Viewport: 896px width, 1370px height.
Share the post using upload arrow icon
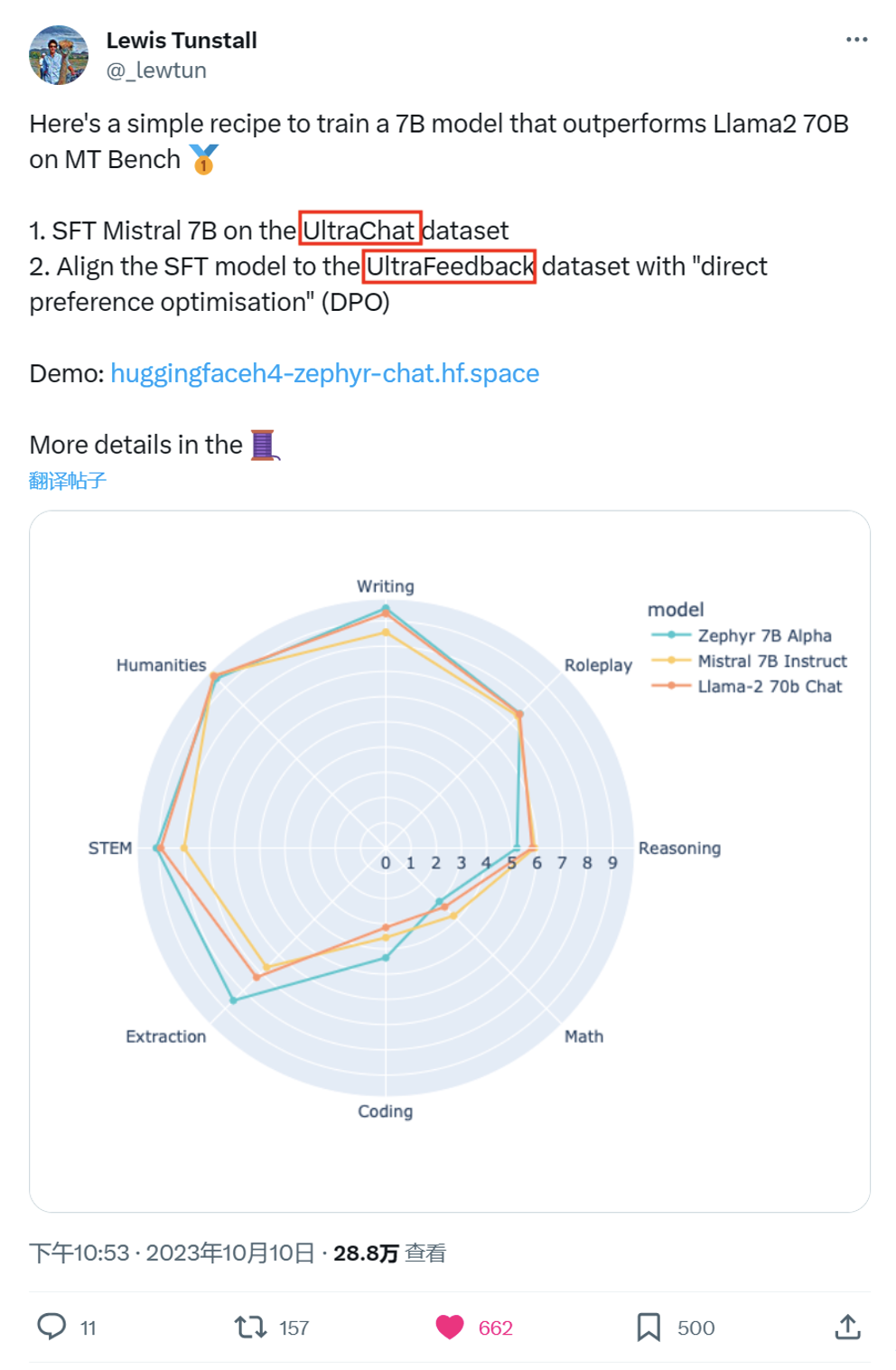847,1327
